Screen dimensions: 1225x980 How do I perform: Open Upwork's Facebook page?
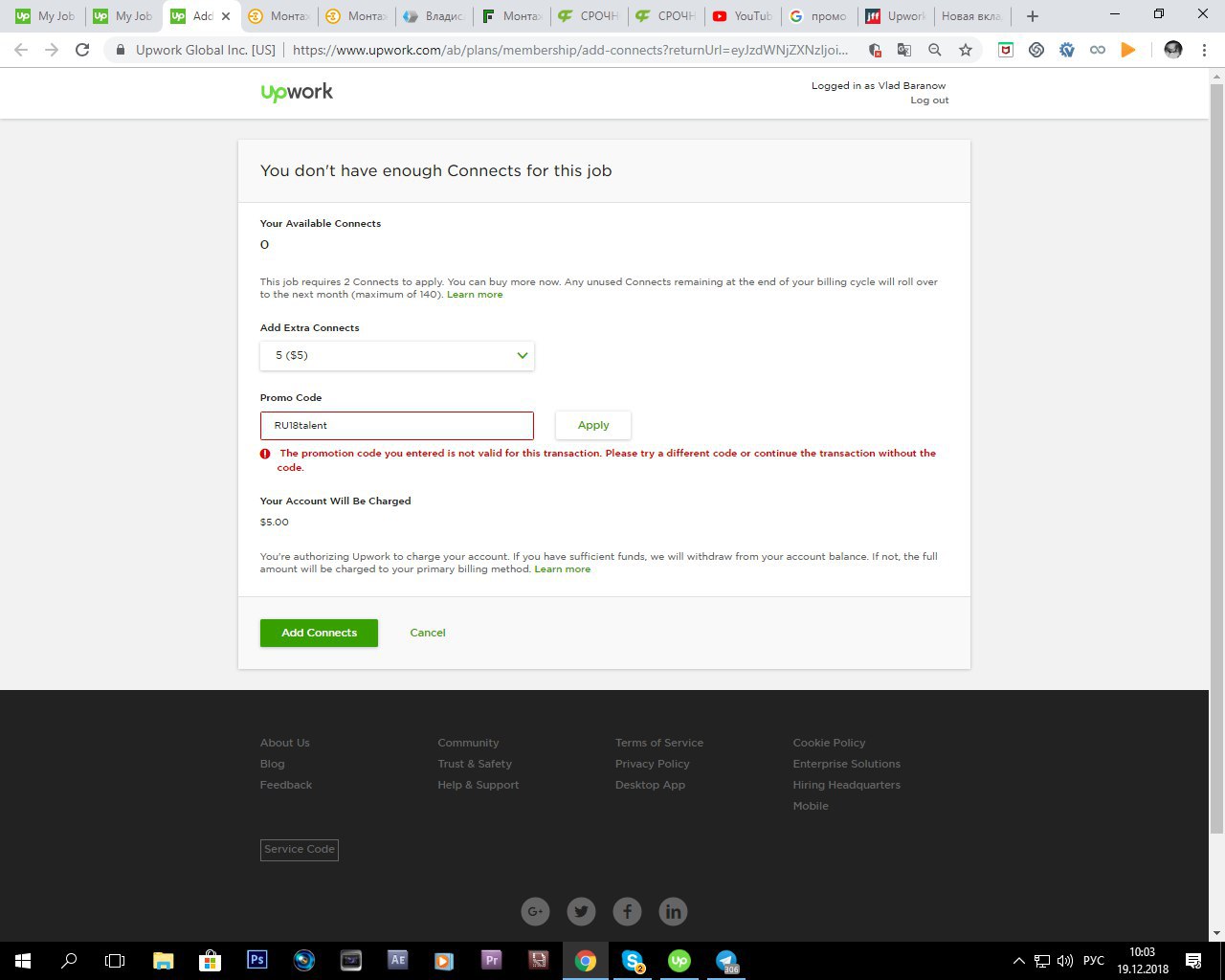click(627, 911)
